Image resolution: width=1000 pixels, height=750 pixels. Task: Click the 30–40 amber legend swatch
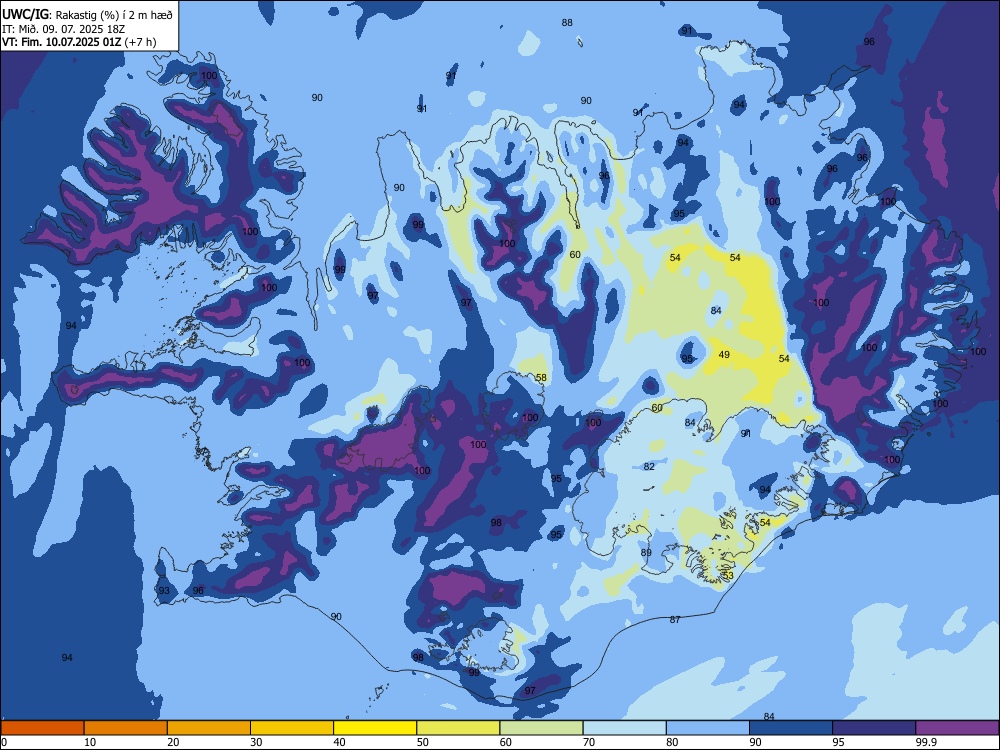coord(292,728)
